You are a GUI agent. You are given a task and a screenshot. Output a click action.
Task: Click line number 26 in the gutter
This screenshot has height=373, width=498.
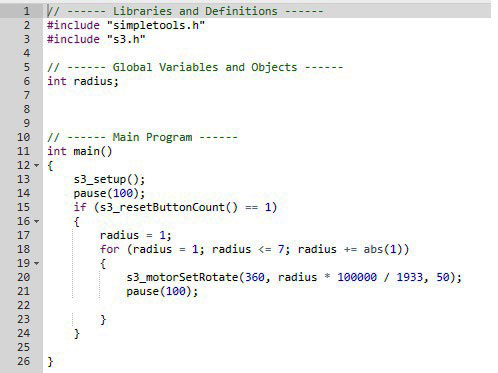(x=23, y=361)
